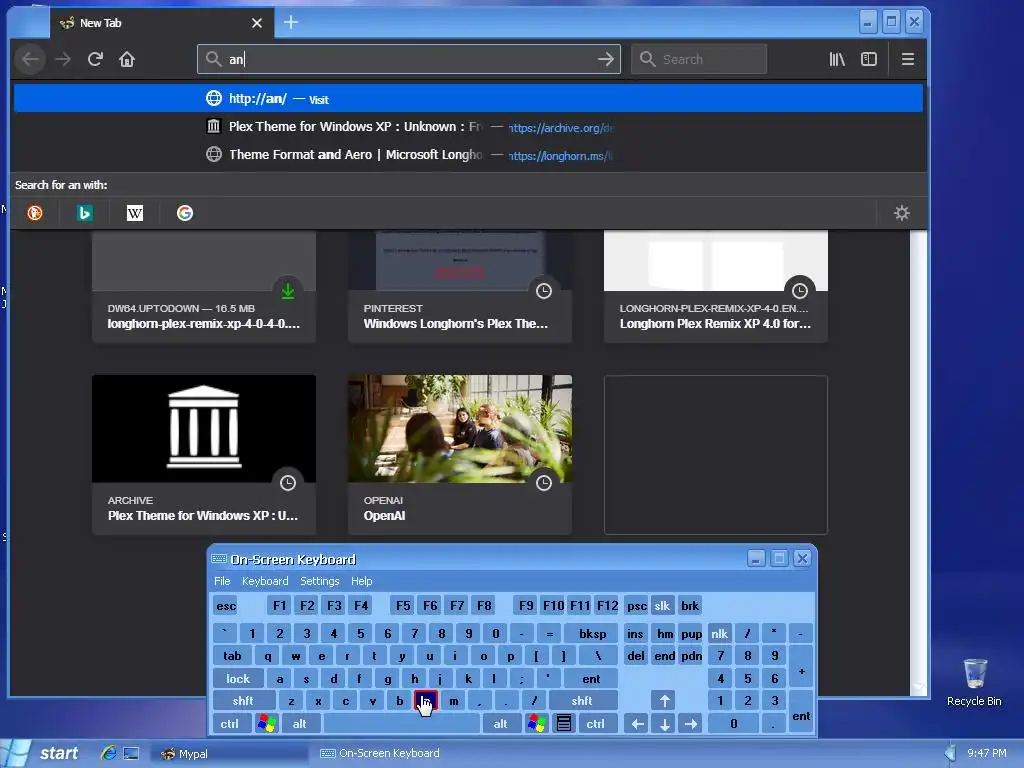The image size is (1024, 768).
Task: Open longhorn-plex-remix download tile
Action: [204, 286]
